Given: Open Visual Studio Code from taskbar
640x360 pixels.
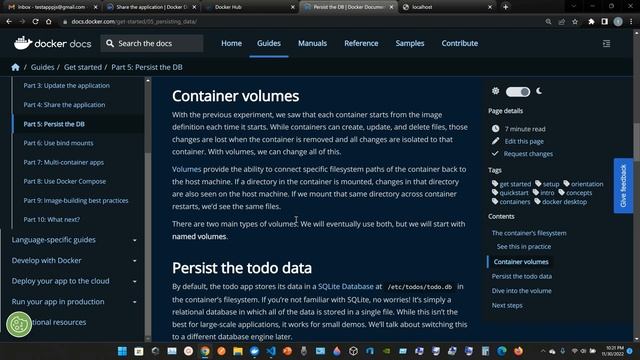Looking at the screenshot, I should click(x=271, y=351).
